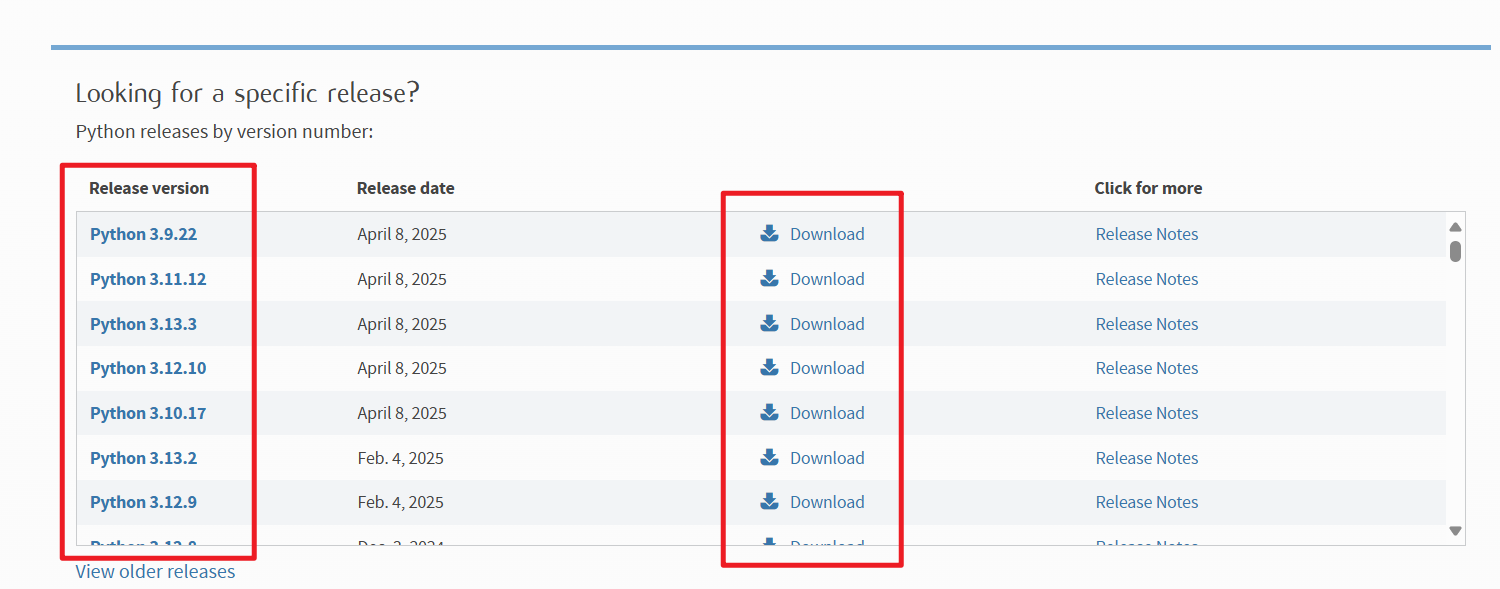This screenshot has height=589, width=1500.
Task: Click download icon for Python 3.13.2
Action: (769, 457)
